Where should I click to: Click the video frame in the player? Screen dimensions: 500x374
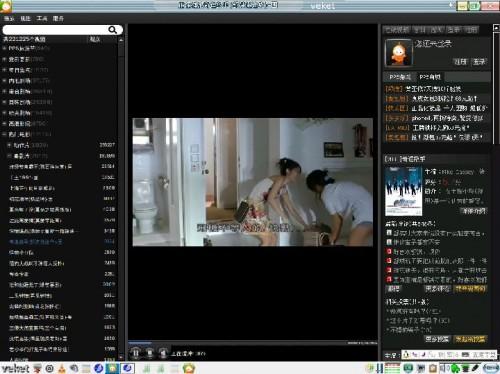(x=253, y=182)
